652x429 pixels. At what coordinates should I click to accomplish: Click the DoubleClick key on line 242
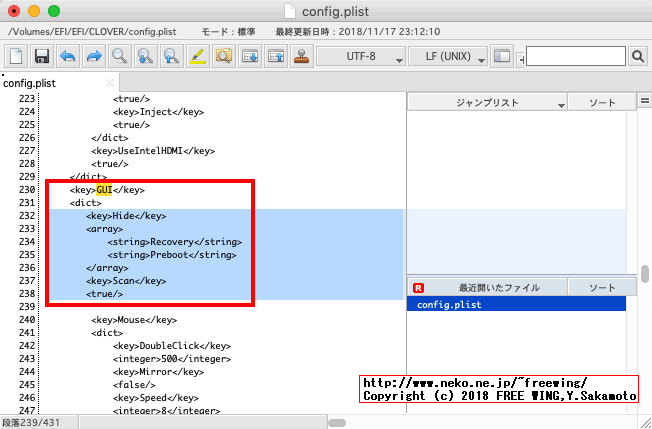click(169, 346)
